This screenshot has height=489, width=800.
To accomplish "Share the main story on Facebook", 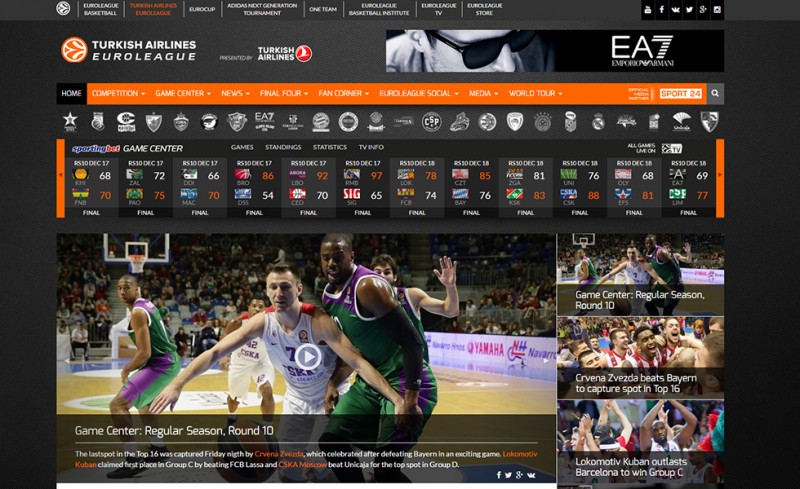I will 498,475.
